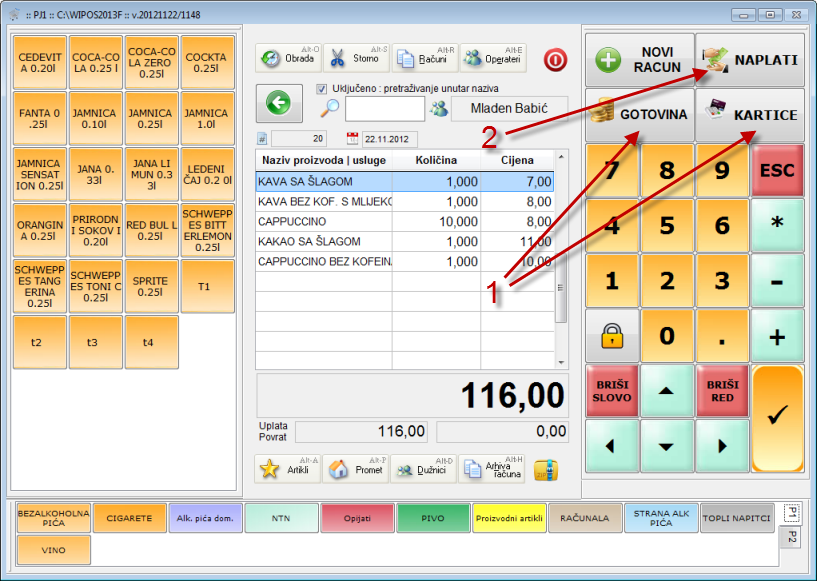
Task: Click the padlock lock icon
Action: point(612,336)
